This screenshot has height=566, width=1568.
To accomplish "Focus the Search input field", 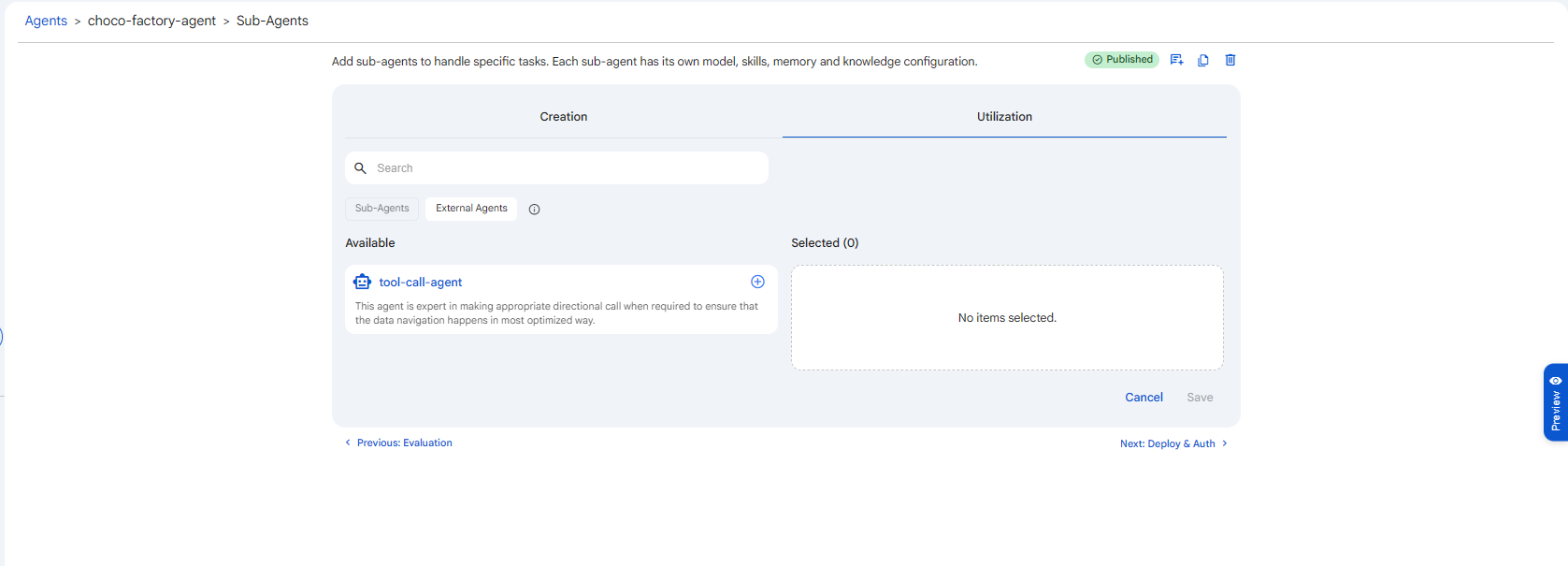I will click(556, 168).
